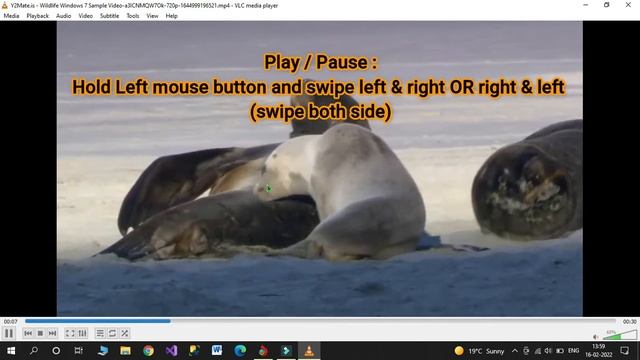
Task: Open network status tray icon
Action: coord(538,351)
